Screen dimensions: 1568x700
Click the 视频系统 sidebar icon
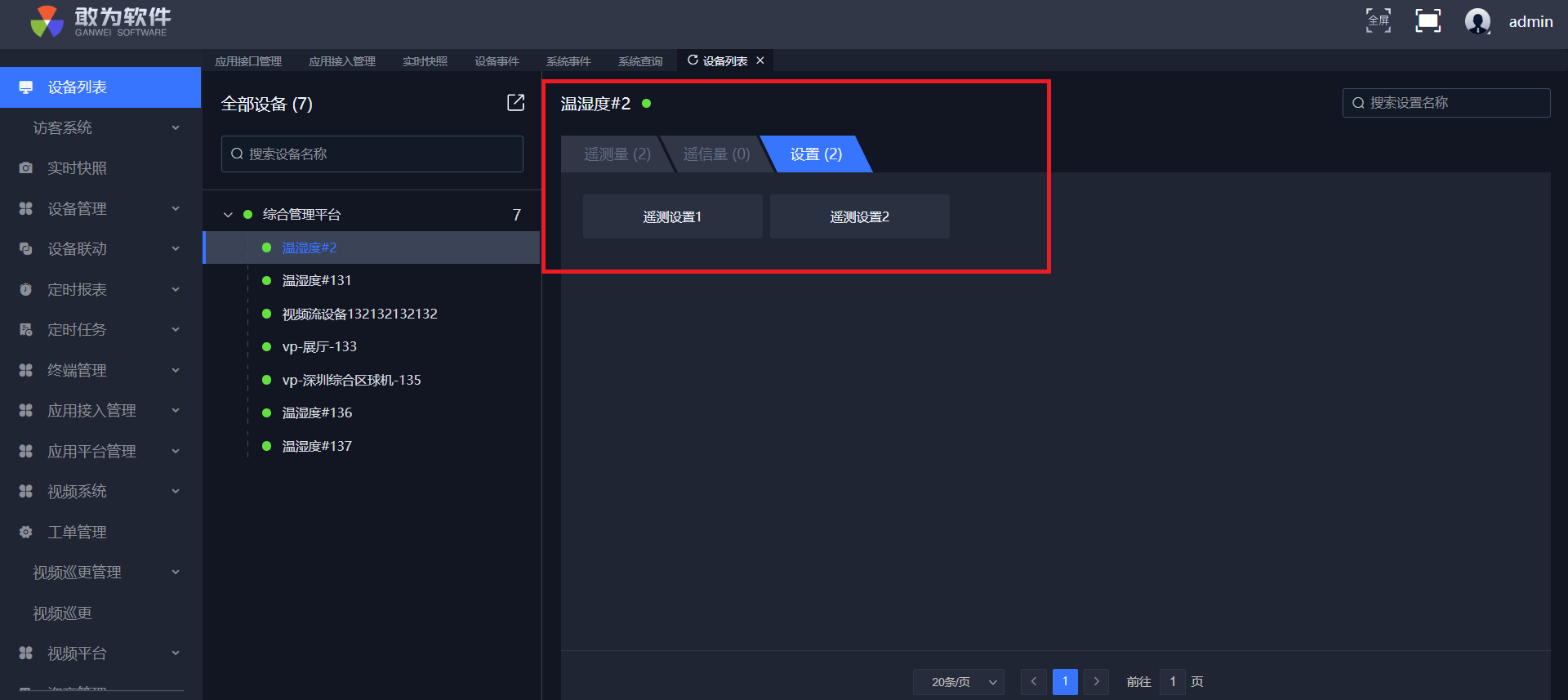[26, 491]
